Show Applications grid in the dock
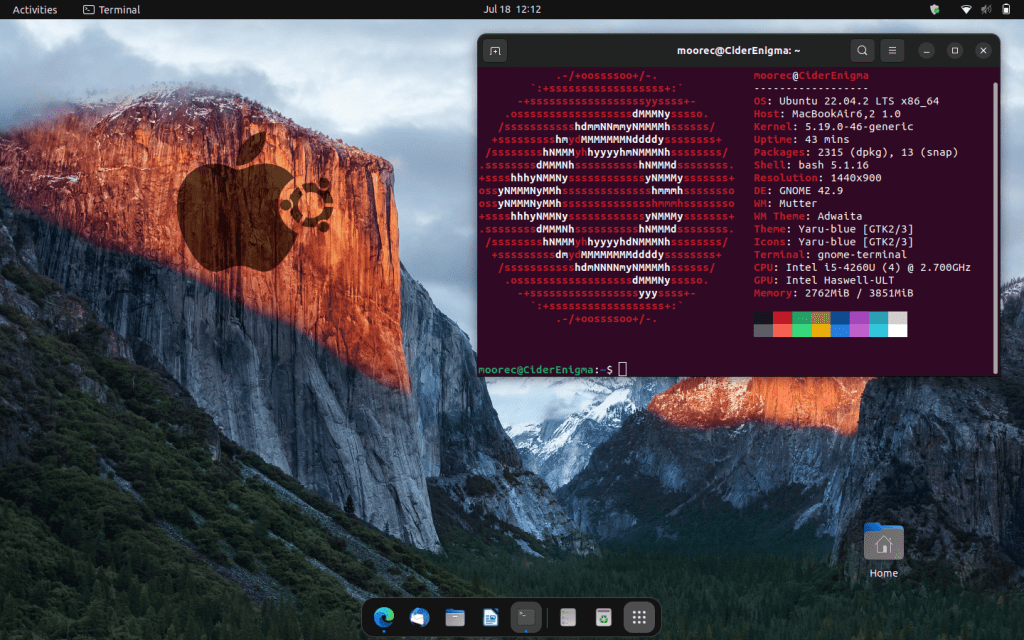This screenshot has width=1024, height=640. (x=640, y=618)
